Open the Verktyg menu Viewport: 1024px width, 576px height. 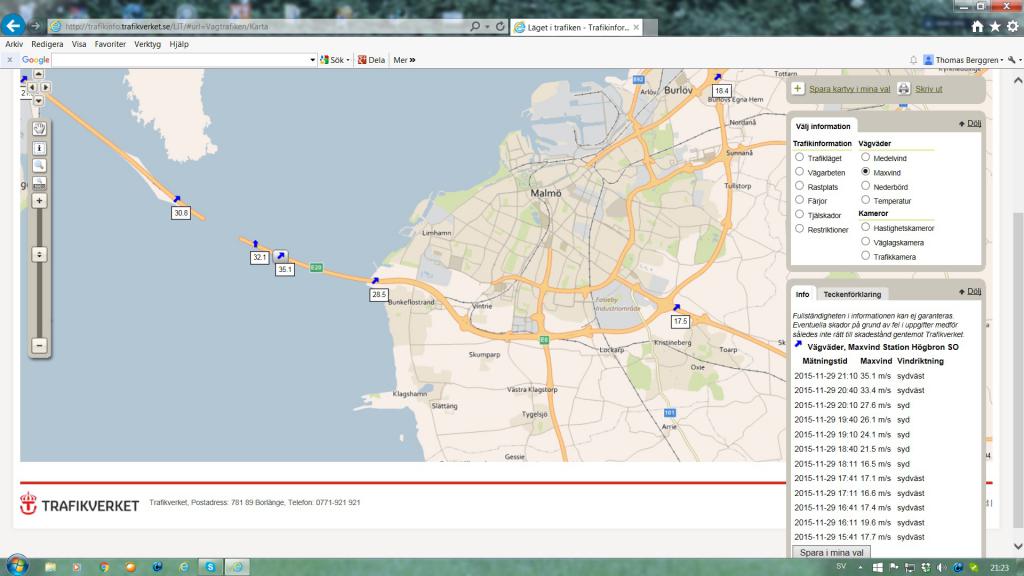(147, 44)
